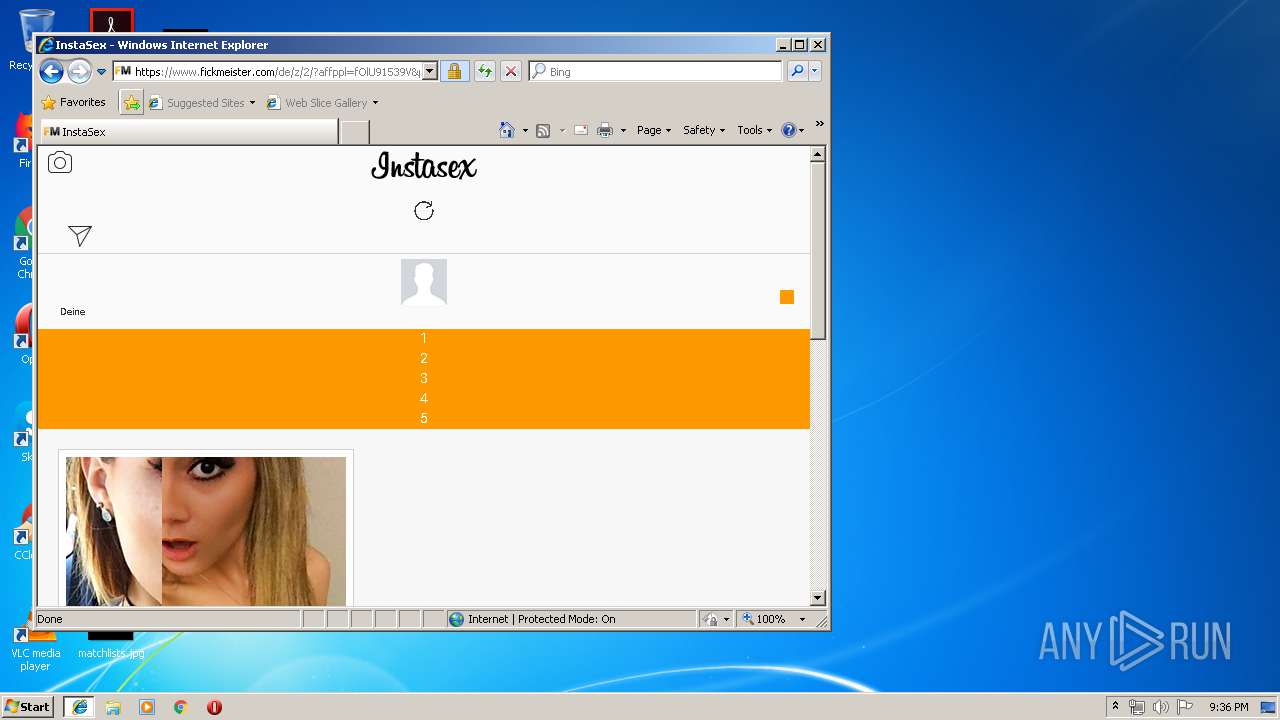The width and height of the screenshot is (1280, 720).
Task: Expand the Web Slice Gallery dropdown arrow
Action: pyautogui.click(x=376, y=103)
